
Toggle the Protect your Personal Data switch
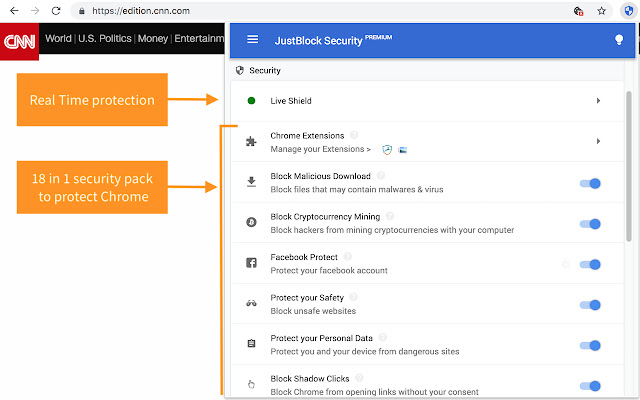coord(591,345)
